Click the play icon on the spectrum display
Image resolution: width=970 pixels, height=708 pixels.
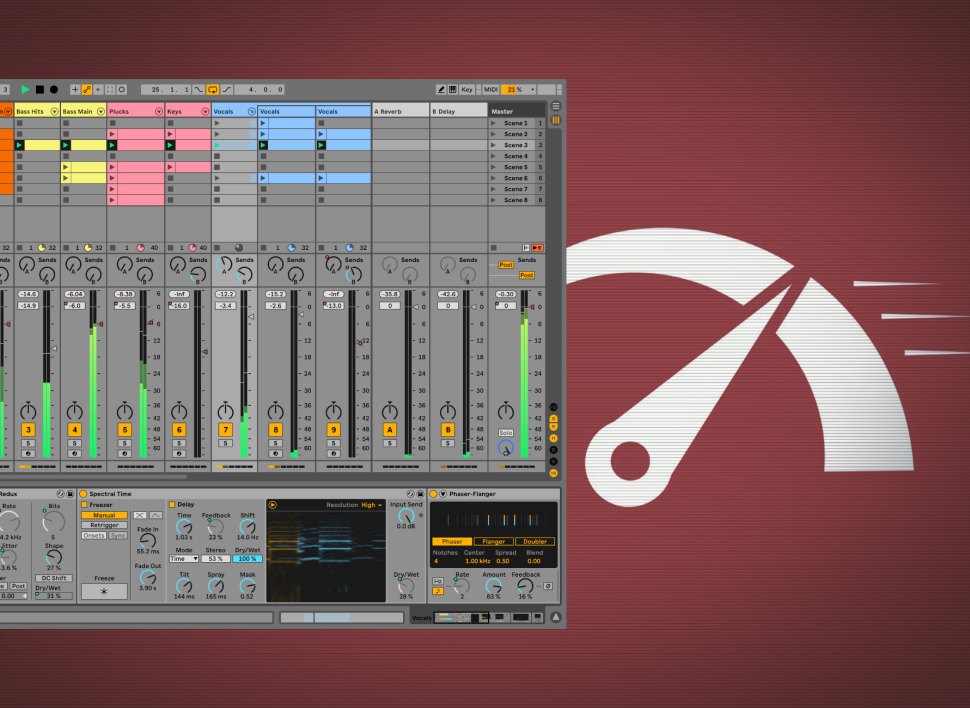[x=272, y=505]
